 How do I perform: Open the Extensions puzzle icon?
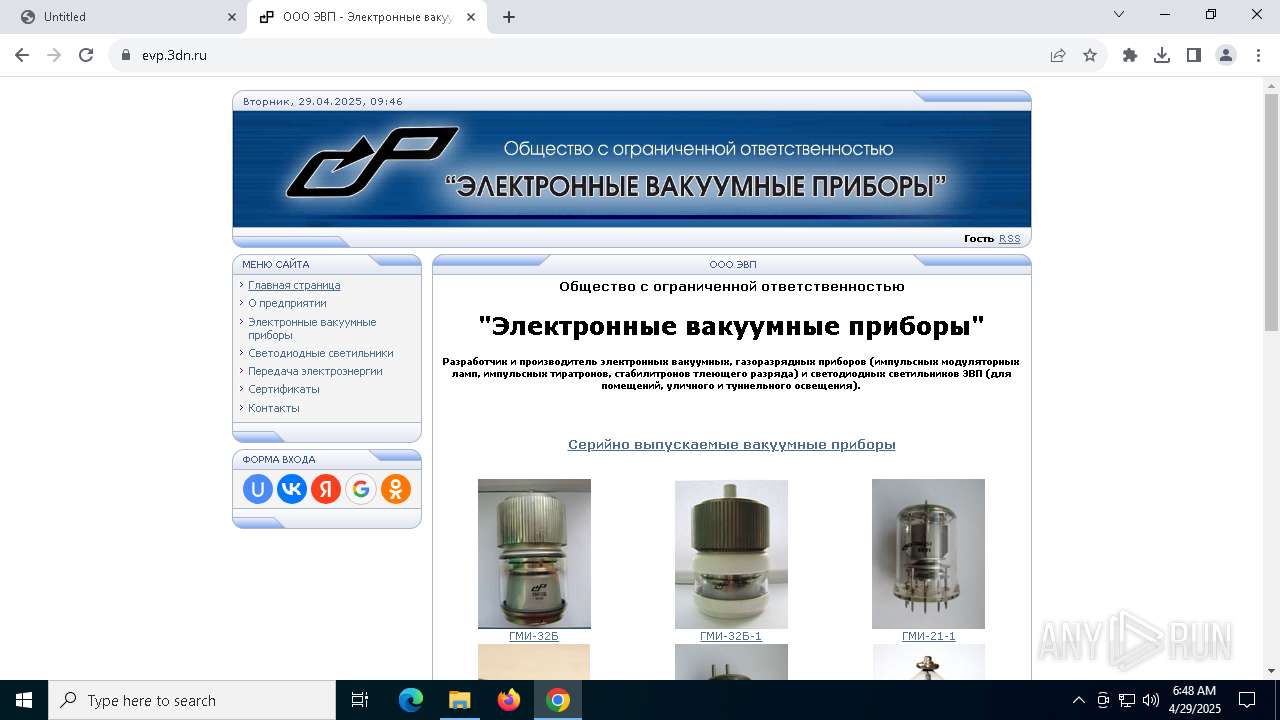pyautogui.click(x=1130, y=55)
